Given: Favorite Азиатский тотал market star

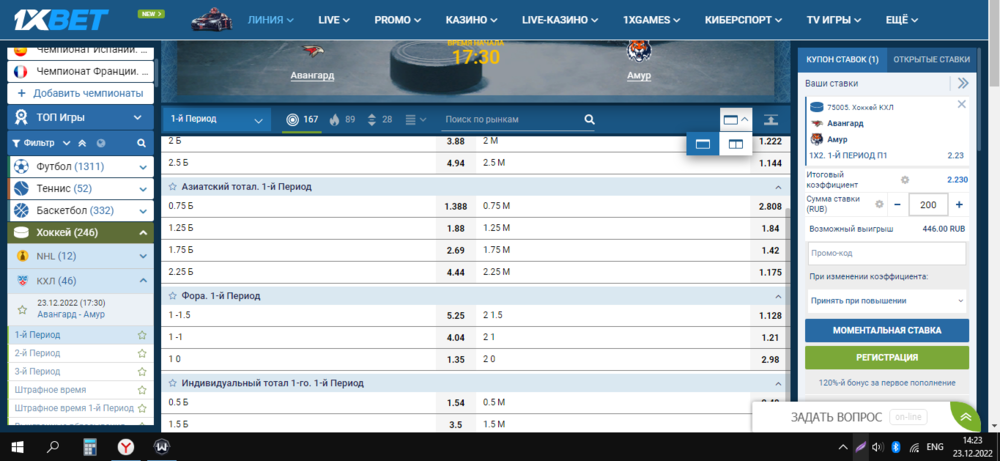Looking at the screenshot, I should pos(172,187).
